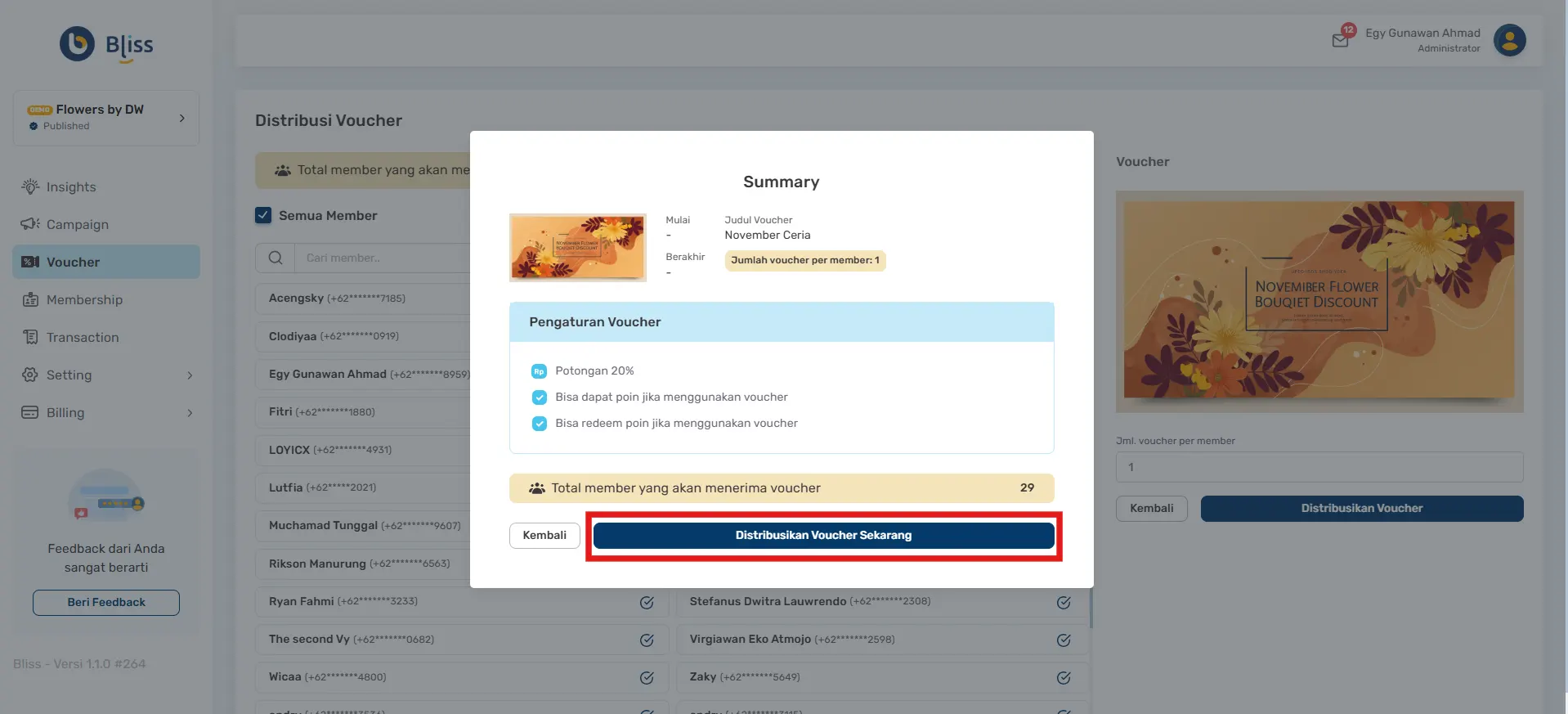Click check icon beside Ryan Fahmi
Screen dimensions: 1568x714
tap(647, 603)
